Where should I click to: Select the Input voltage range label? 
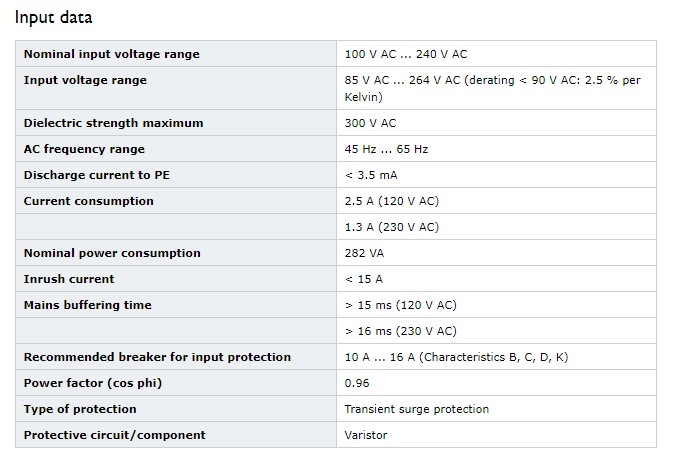click(x=85, y=80)
